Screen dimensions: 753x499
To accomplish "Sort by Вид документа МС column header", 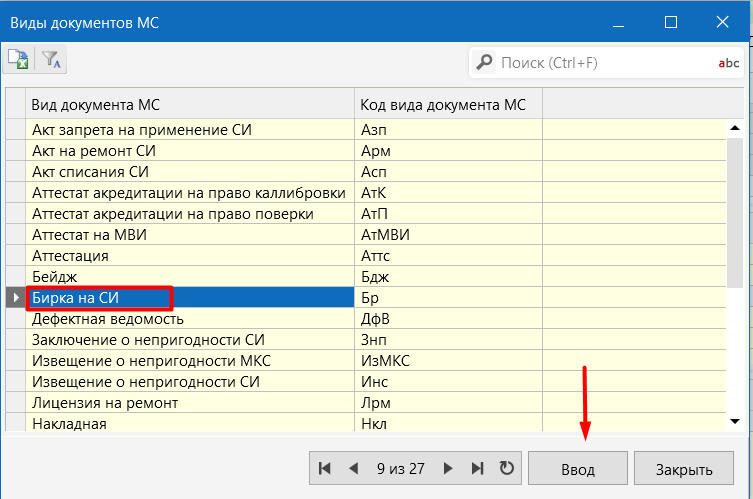I will tap(190, 104).
